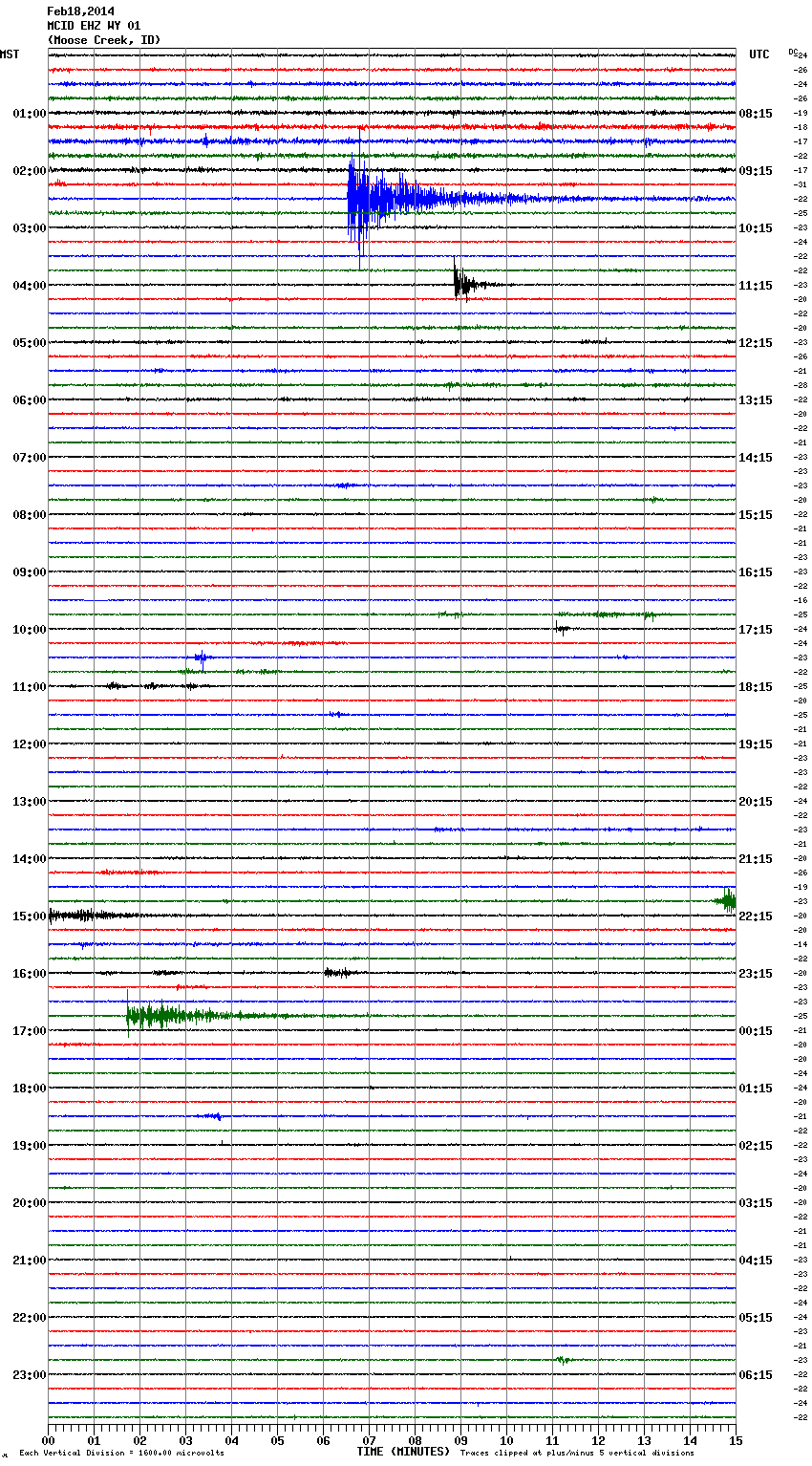Click the 08:15 UTC time label

(756, 114)
